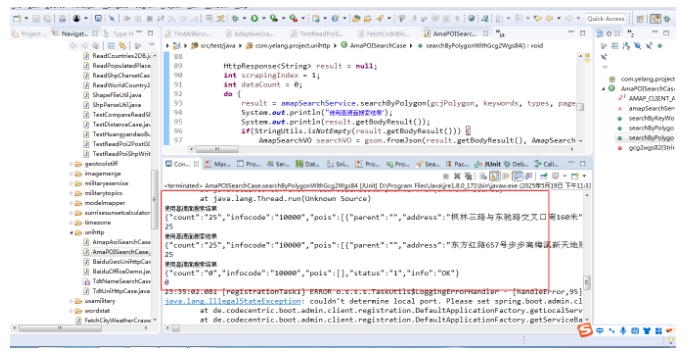Switch to the Project Explorer tab
The width and height of the screenshot is (690, 361).
(29, 33)
